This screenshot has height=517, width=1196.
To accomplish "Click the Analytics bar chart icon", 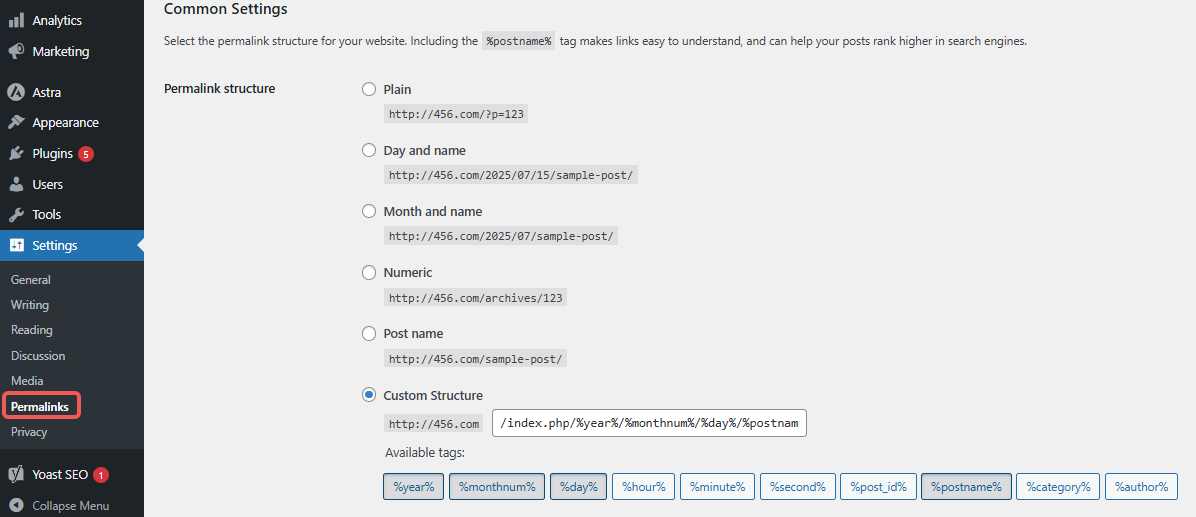I will coord(16,20).
